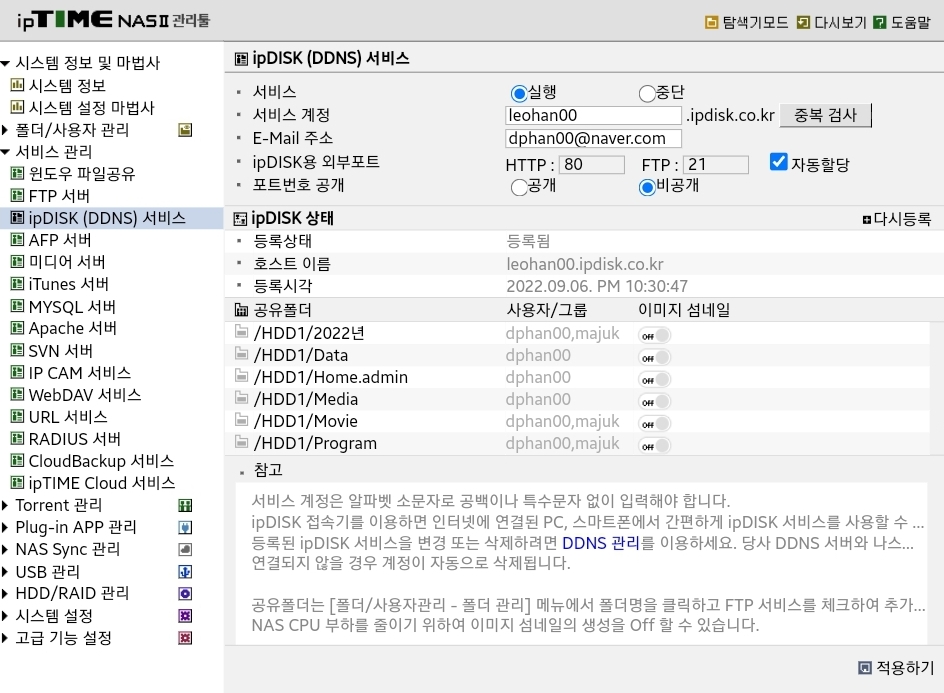
Task: Click the 적용하기 apply icon
Action: [865, 668]
